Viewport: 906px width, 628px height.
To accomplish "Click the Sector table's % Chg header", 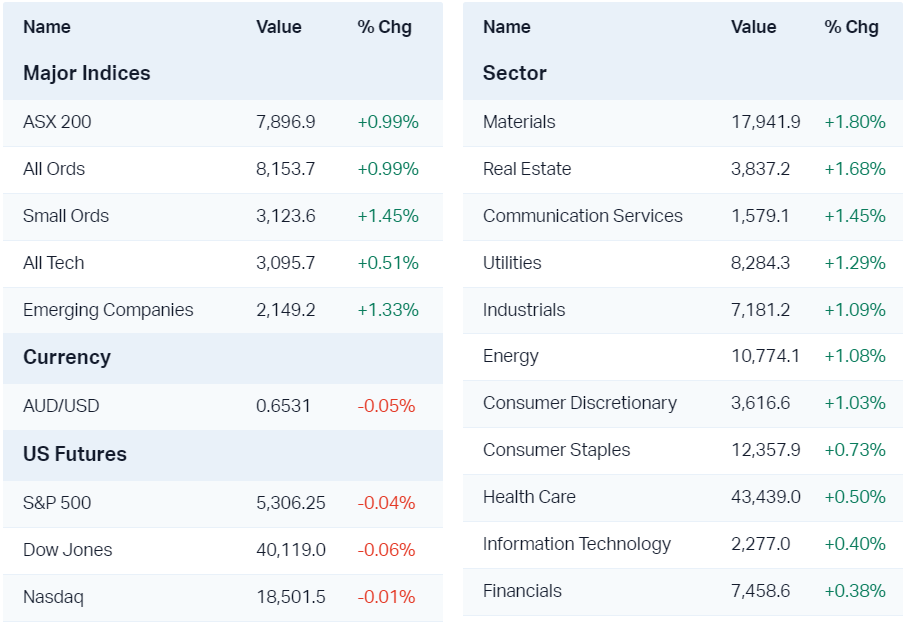I will click(851, 27).
